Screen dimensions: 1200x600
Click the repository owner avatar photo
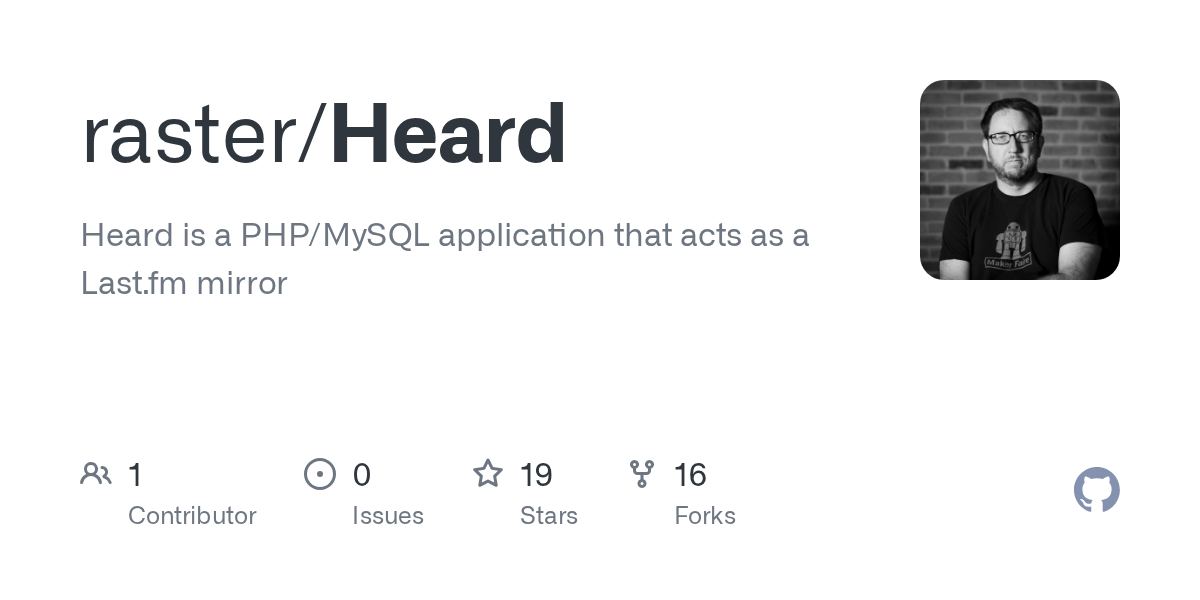[x=1020, y=180]
